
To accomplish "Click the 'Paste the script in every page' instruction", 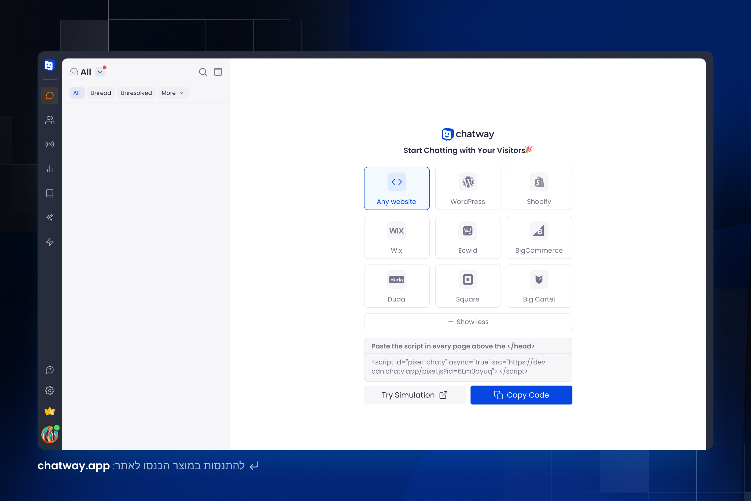I will coord(453,346).
